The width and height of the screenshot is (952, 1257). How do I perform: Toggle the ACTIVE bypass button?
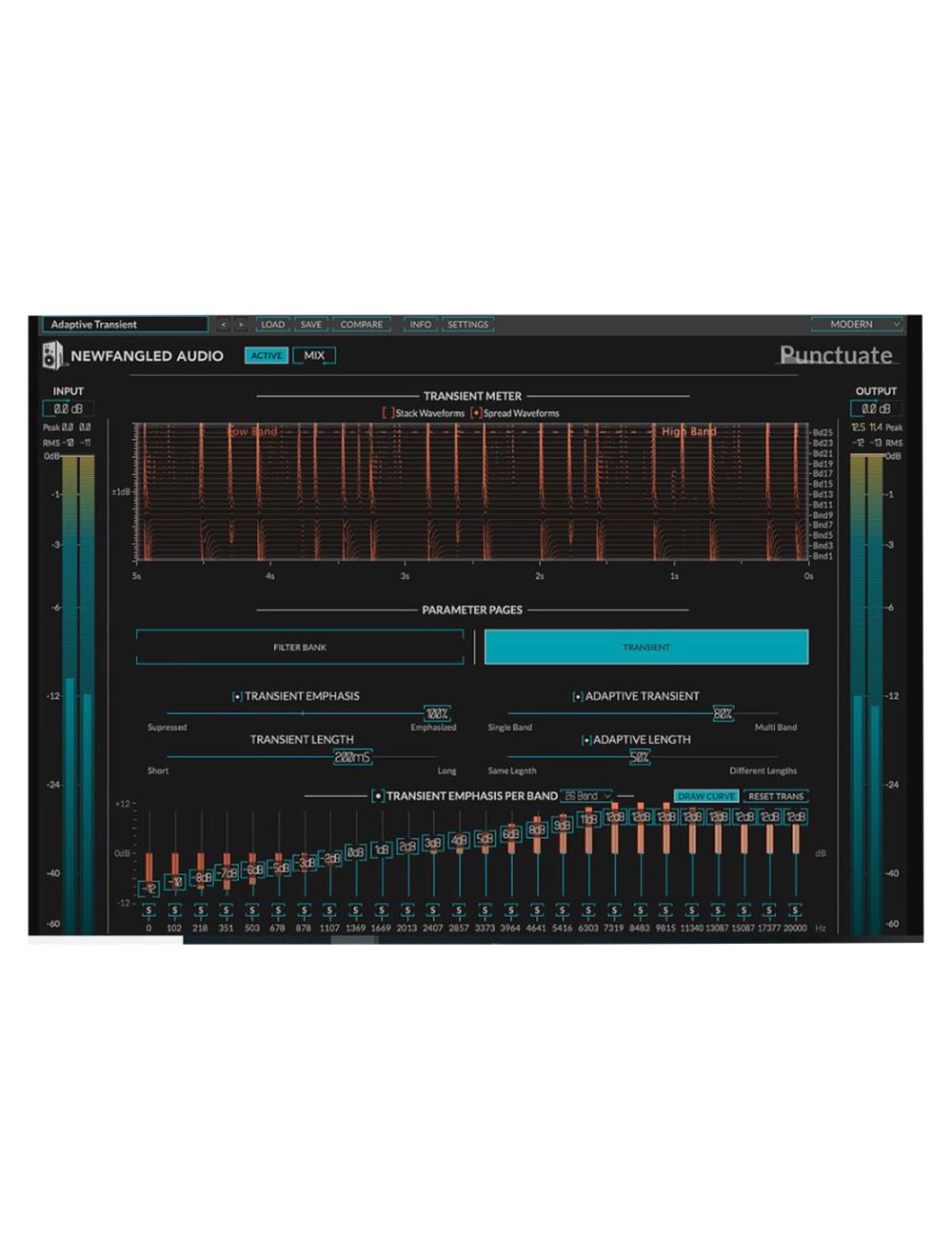(267, 355)
